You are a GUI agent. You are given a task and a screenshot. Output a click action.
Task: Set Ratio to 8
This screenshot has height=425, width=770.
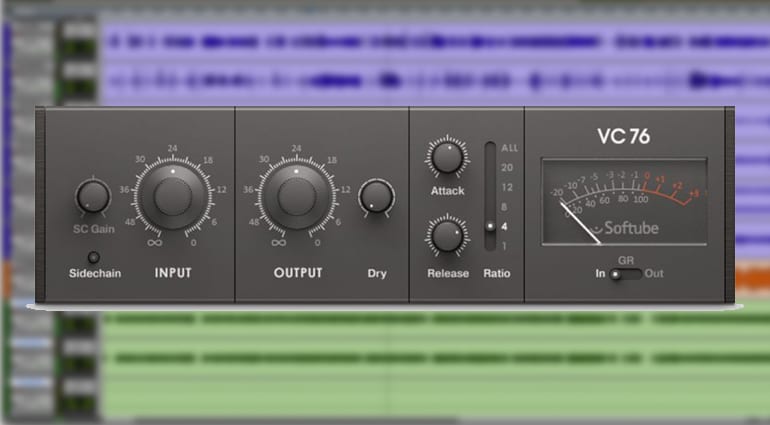(x=504, y=207)
